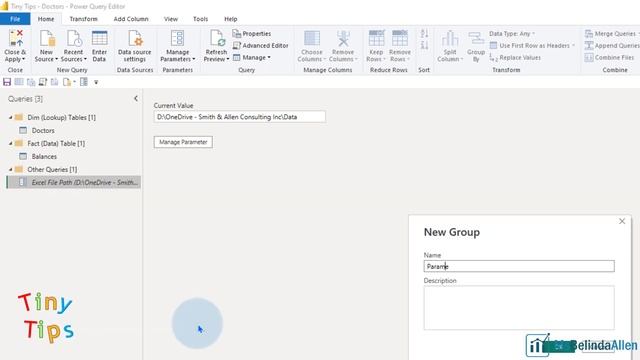
Task: Click Replace Values in Transform group
Action: [x=515, y=58]
